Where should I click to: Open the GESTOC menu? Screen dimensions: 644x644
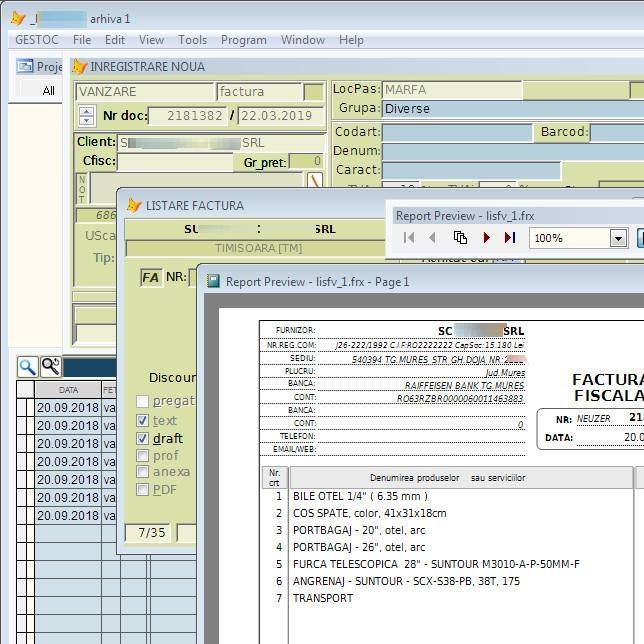(37, 40)
